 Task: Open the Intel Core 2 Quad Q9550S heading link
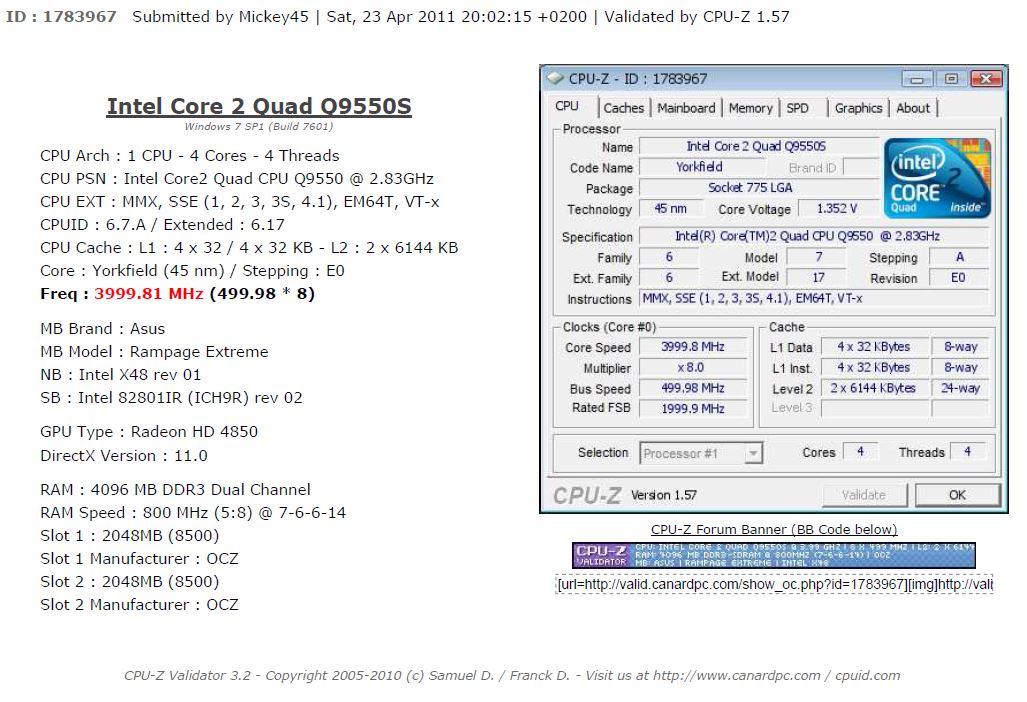[x=259, y=106]
